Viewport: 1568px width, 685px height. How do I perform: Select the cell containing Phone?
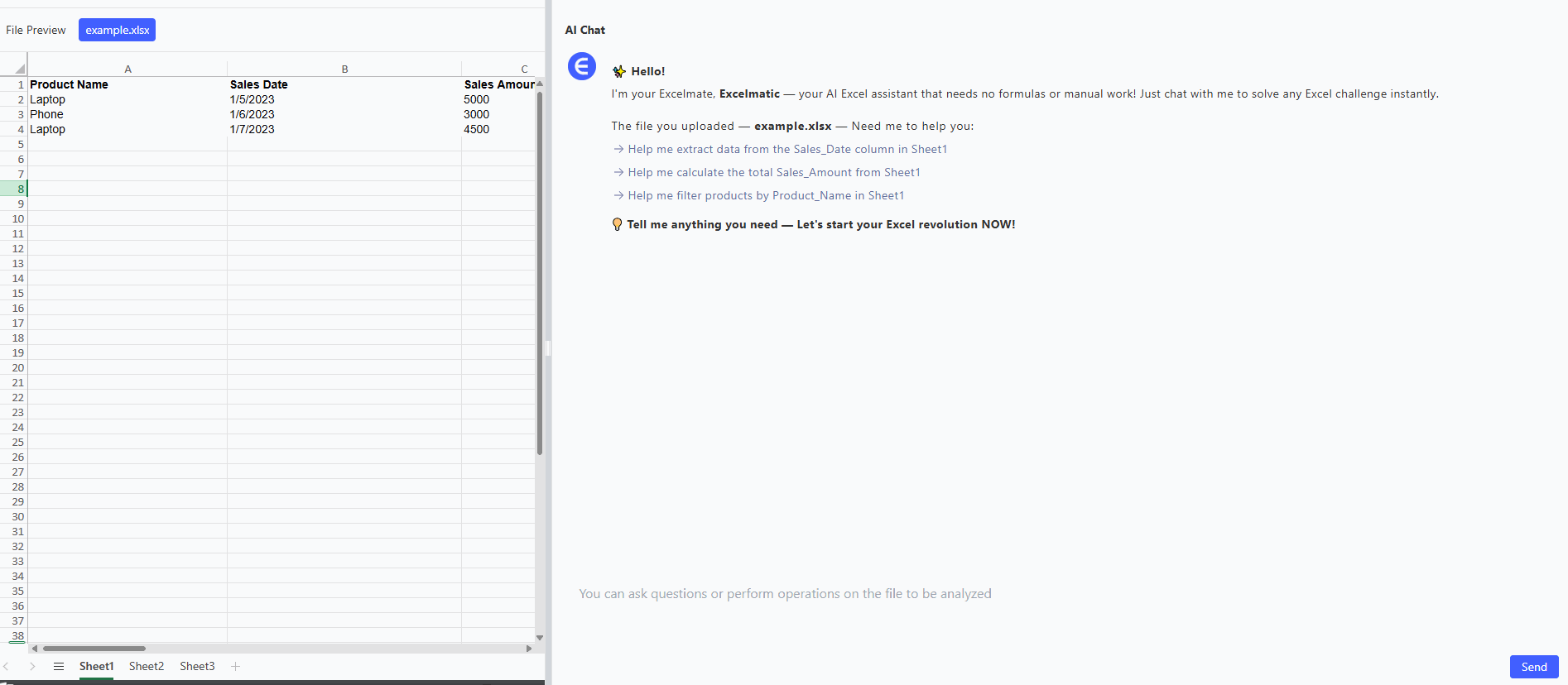click(127, 114)
